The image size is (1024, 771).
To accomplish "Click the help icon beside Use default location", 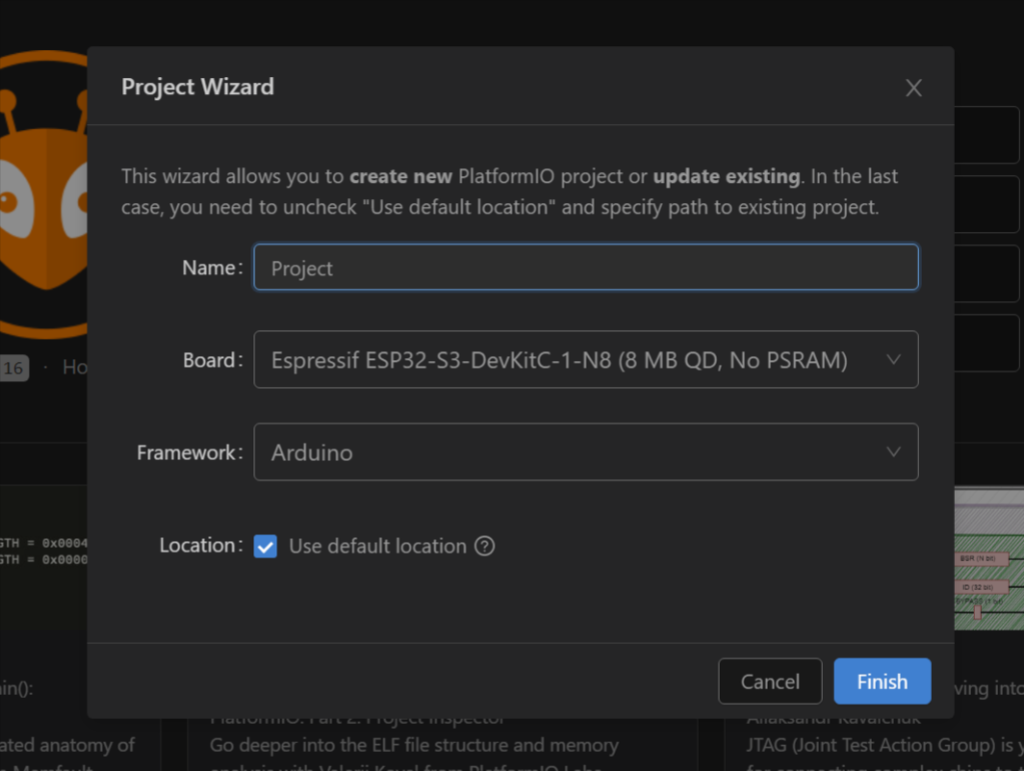I will pos(485,546).
